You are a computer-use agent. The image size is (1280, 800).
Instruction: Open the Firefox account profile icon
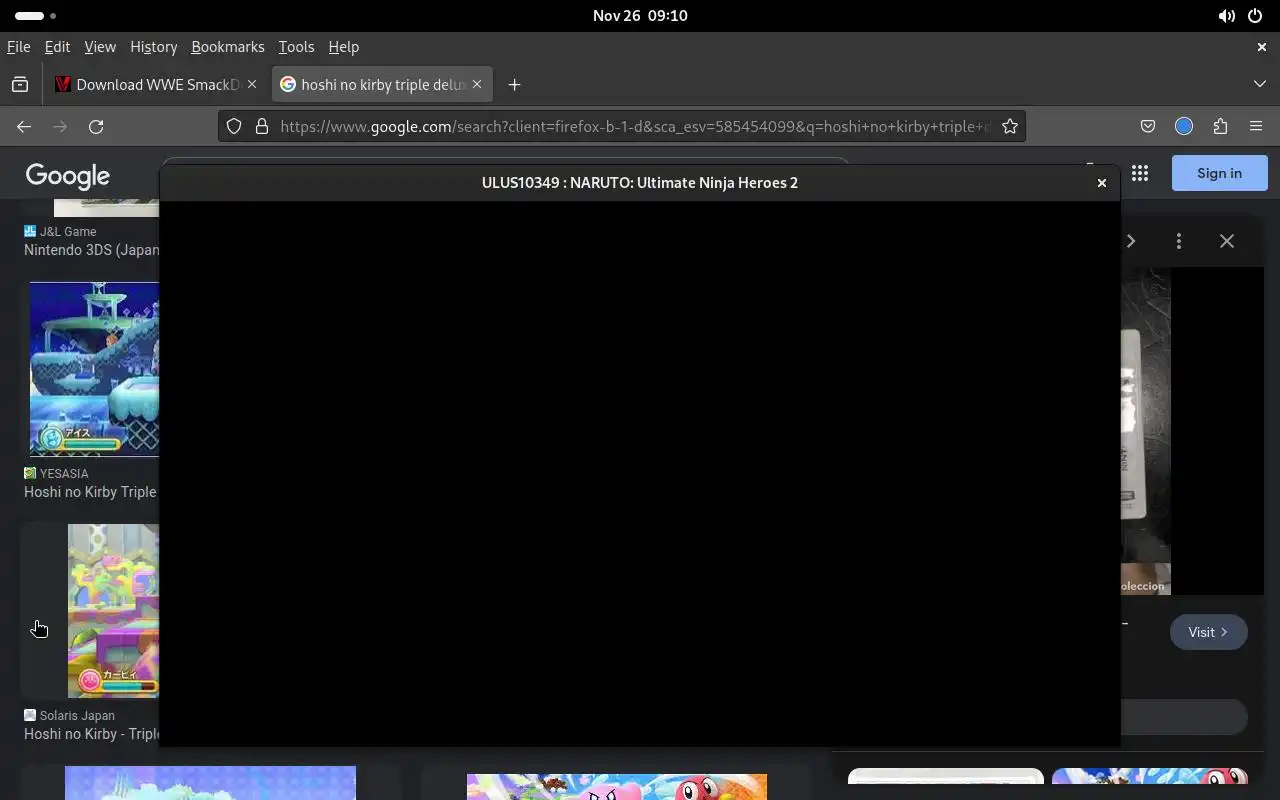coord(1184,126)
